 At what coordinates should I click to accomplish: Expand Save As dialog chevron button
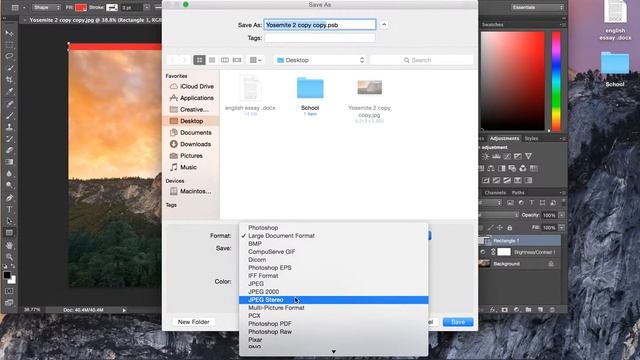pyautogui.click(x=384, y=24)
